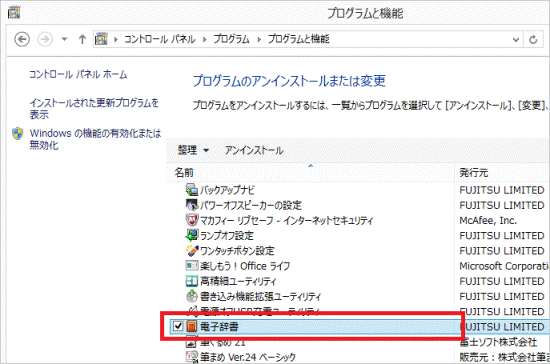Select the 電子辞書 program name
This screenshot has height=364, width=550.
coord(219,326)
